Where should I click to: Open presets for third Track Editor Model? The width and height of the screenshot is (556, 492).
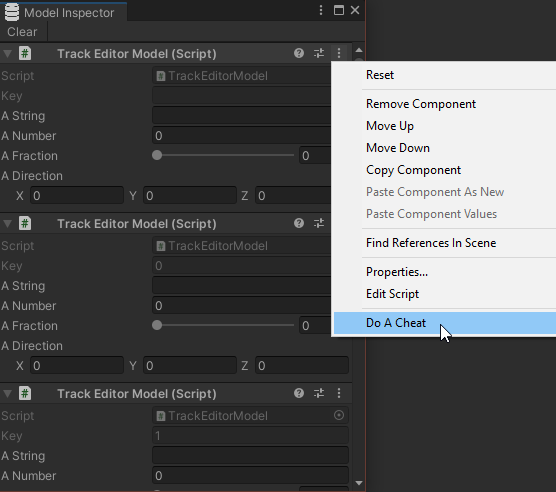[x=319, y=393]
